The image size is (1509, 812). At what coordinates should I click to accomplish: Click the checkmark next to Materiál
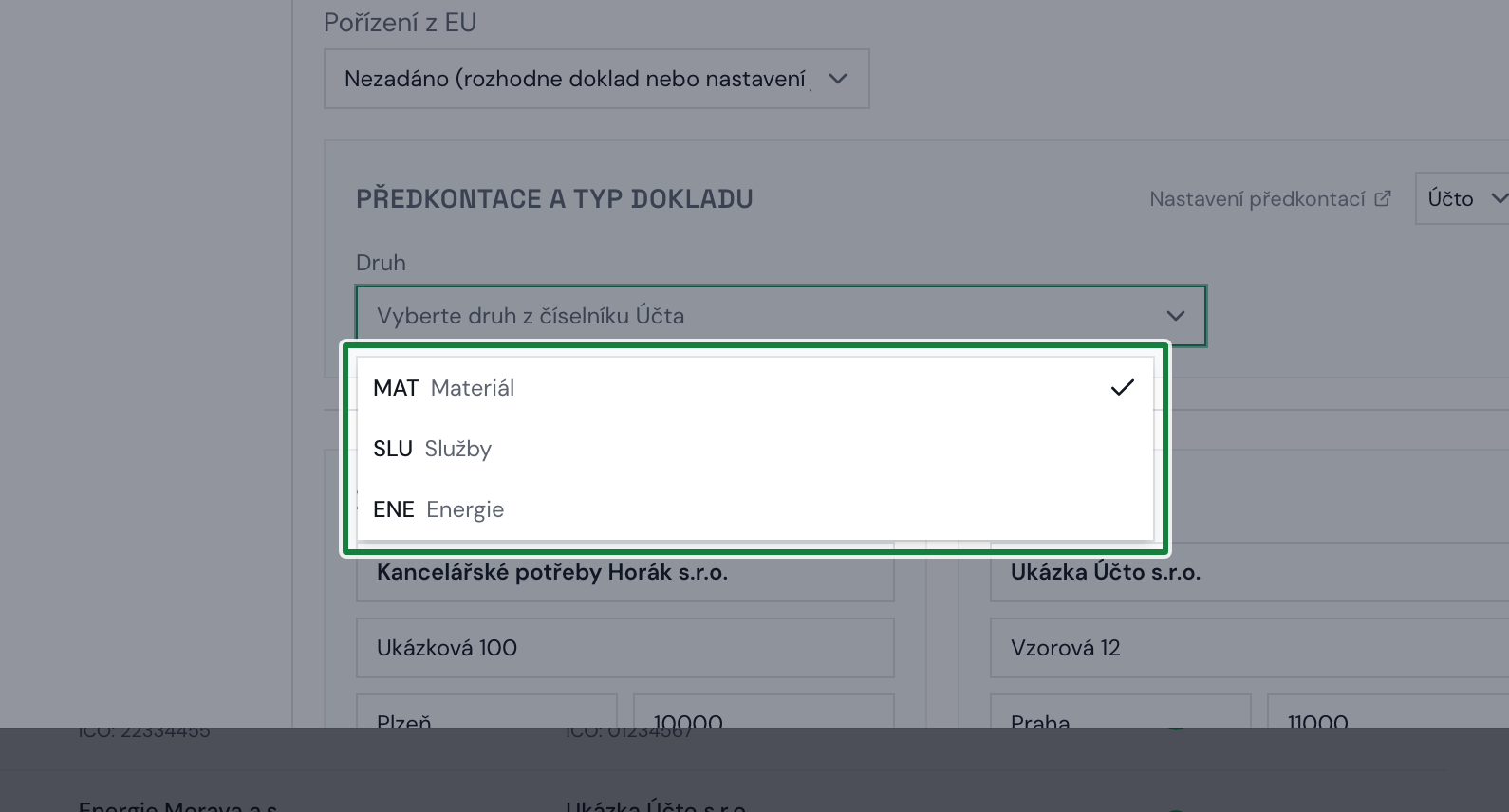click(x=1122, y=387)
